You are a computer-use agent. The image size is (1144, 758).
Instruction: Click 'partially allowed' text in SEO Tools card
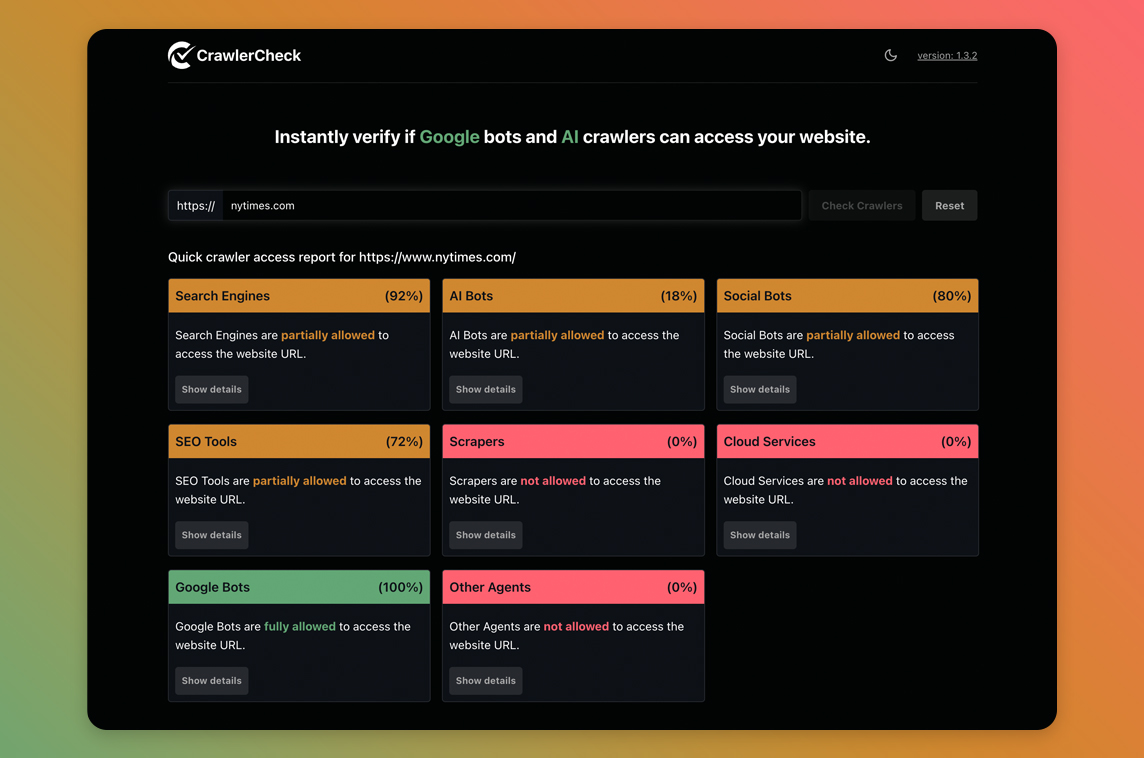[x=300, y=481]
